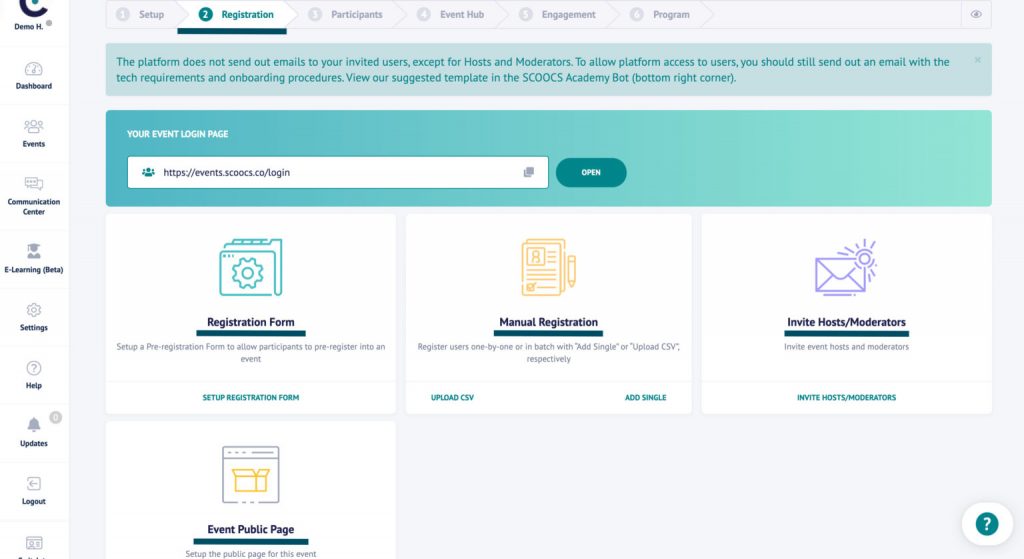Click the Registration Form heading
1024x559 pixels.
(251, 322)
